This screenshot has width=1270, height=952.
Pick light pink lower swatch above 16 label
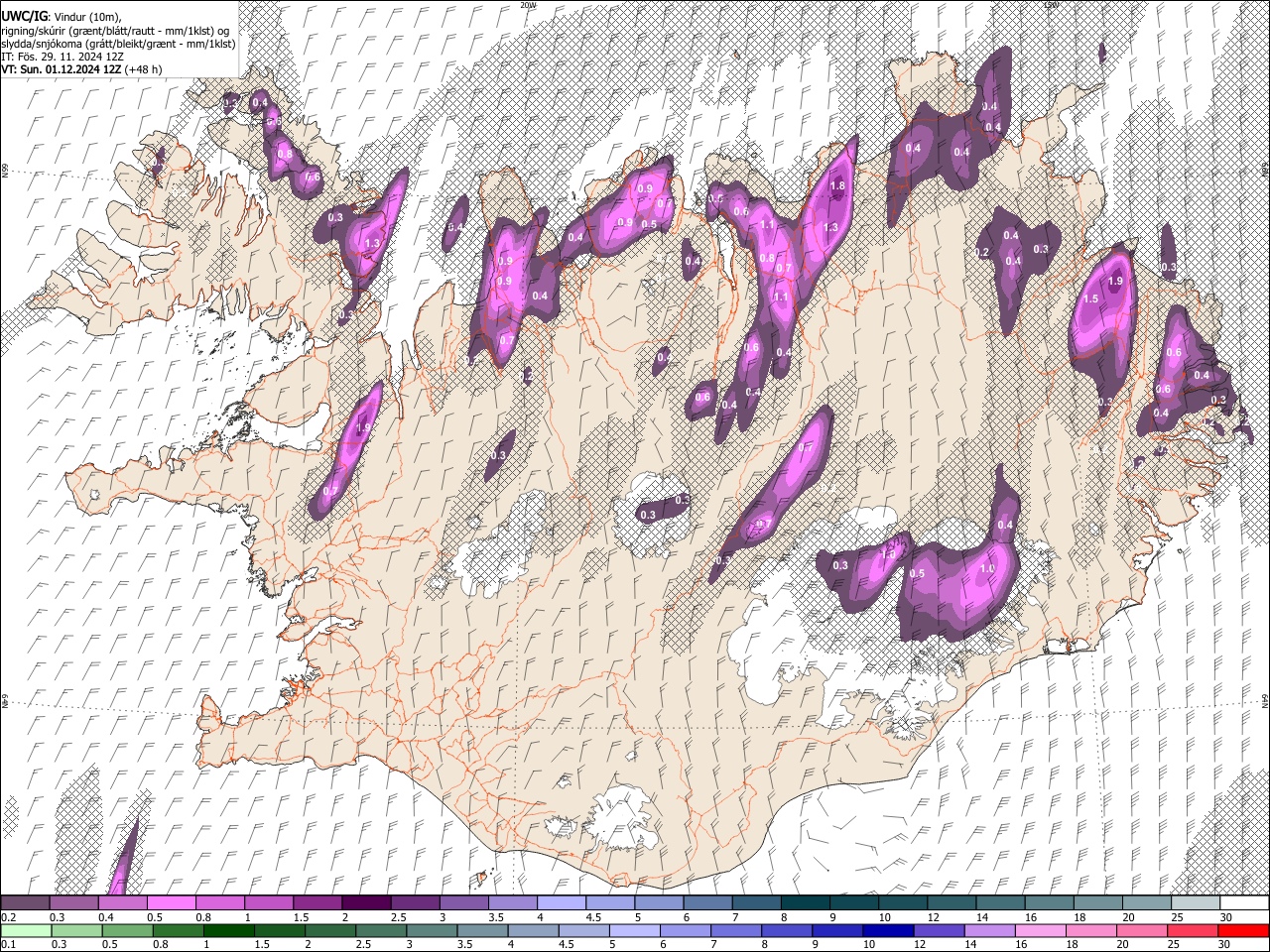[1040, 930]
